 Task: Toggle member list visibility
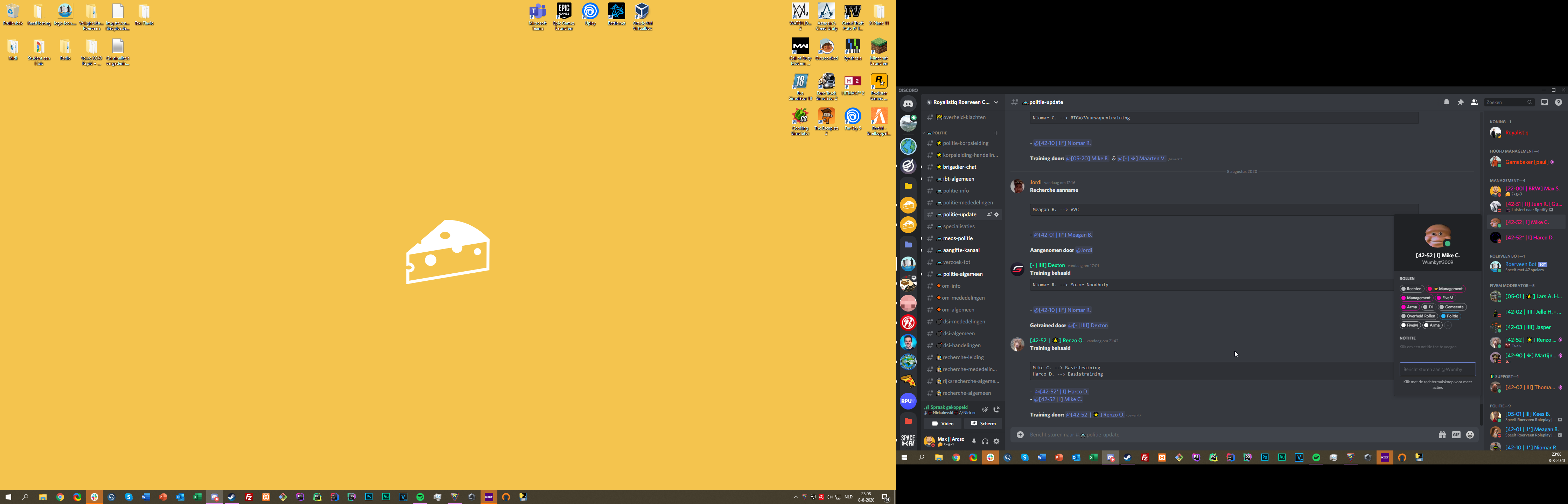tap(1473, 102)
